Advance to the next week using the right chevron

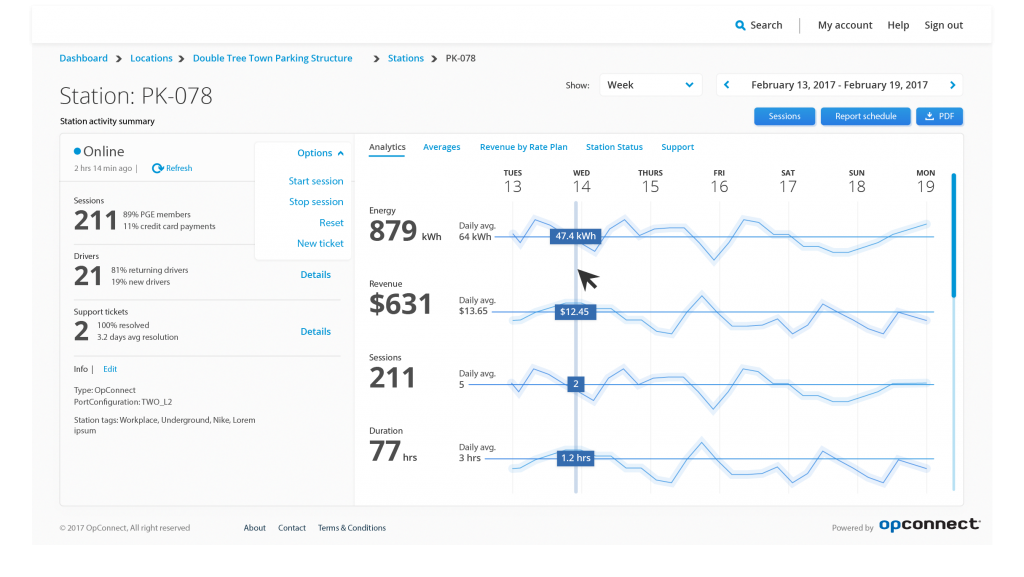[x=952, y=85]
